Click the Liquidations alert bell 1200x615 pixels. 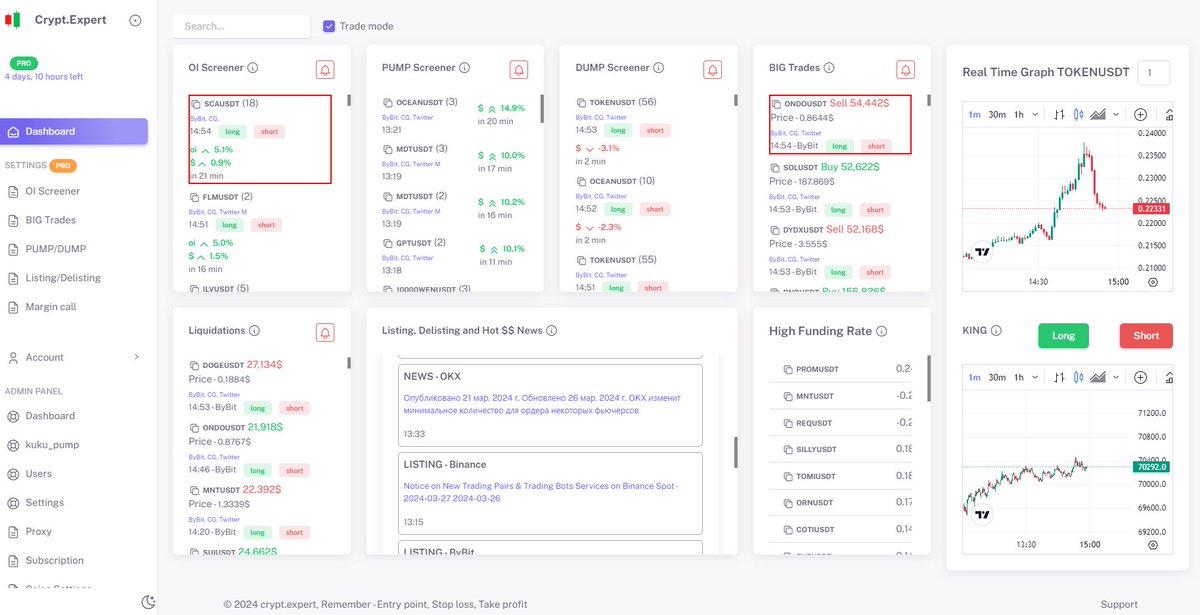click(325, 332)
